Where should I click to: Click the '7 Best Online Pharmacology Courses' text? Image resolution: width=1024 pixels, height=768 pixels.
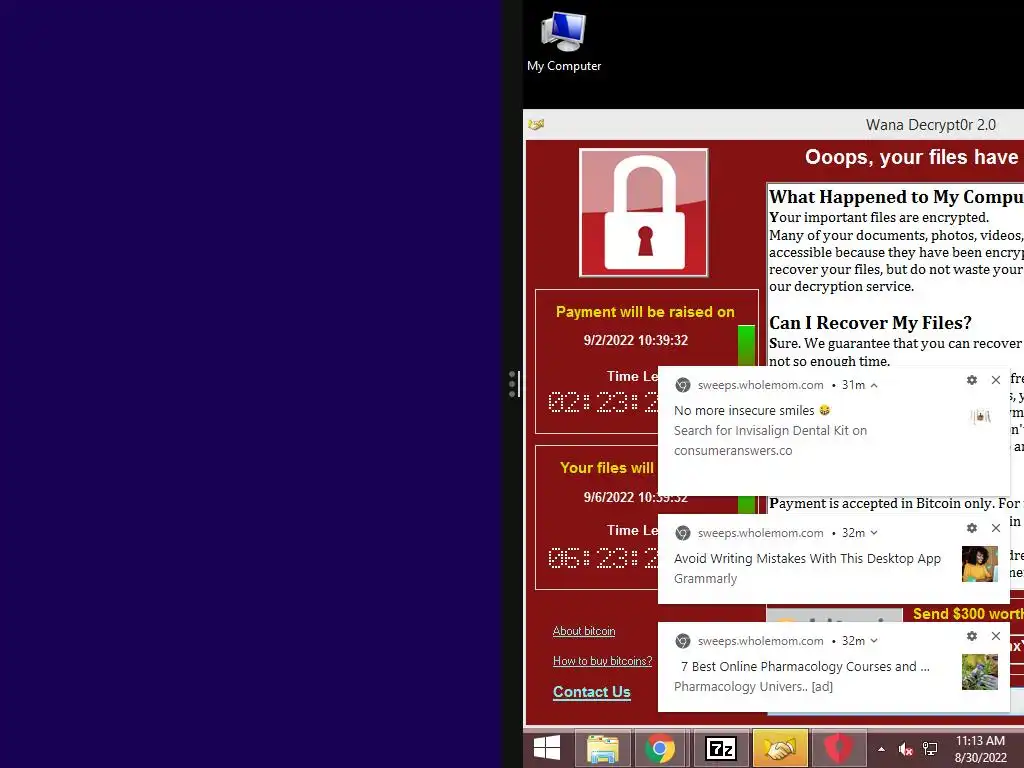805,666
